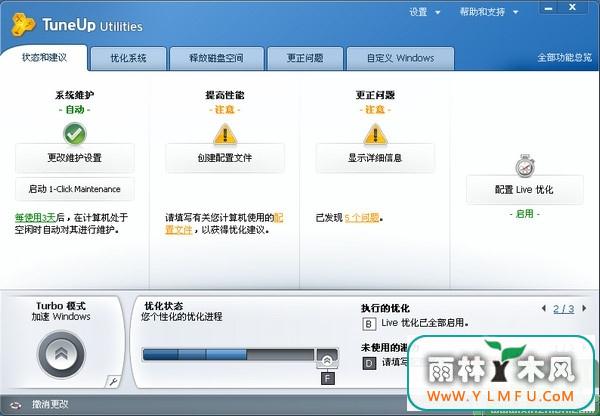Switch to the 自定义 Windows tab
The height and width of the screenshot is (416, 600).
pyautogui.click(x=400, y=59)
